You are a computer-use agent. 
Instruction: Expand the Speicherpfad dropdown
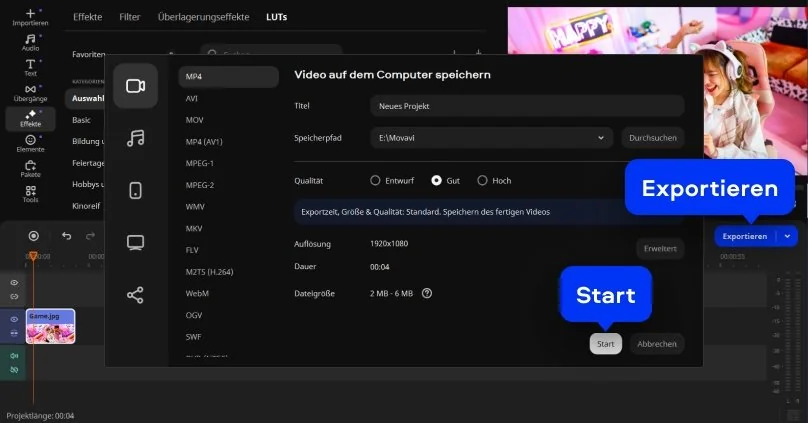tap(600, 138)
